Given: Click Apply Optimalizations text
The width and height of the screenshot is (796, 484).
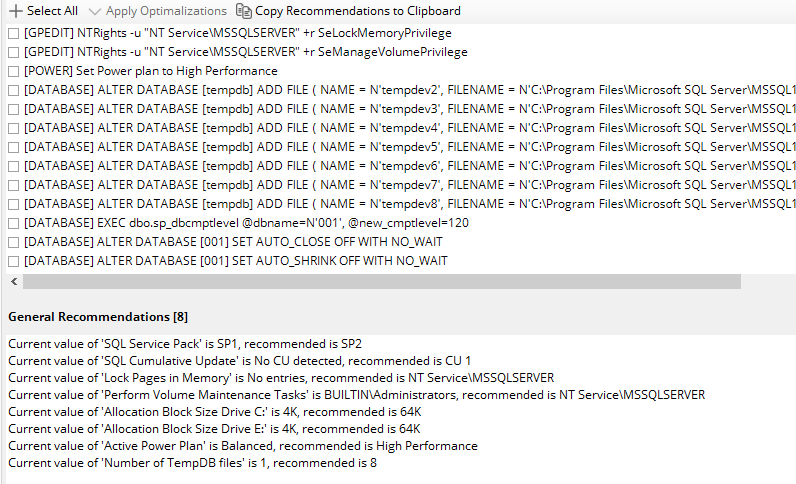Looking at the screenshot, I should 166,11.
